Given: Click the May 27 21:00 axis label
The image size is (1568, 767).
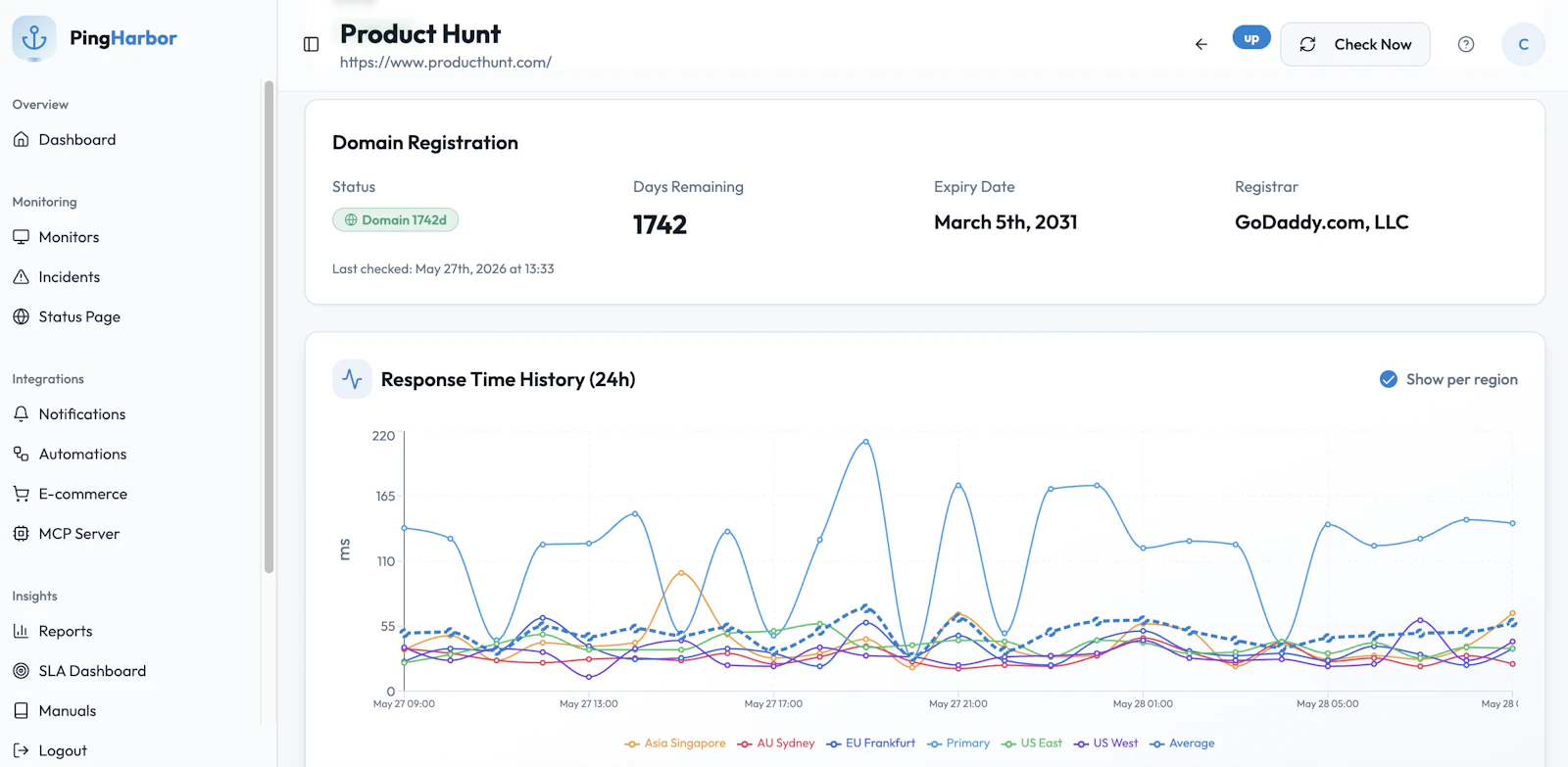Looking at the screenshot, I should (958, 704).
